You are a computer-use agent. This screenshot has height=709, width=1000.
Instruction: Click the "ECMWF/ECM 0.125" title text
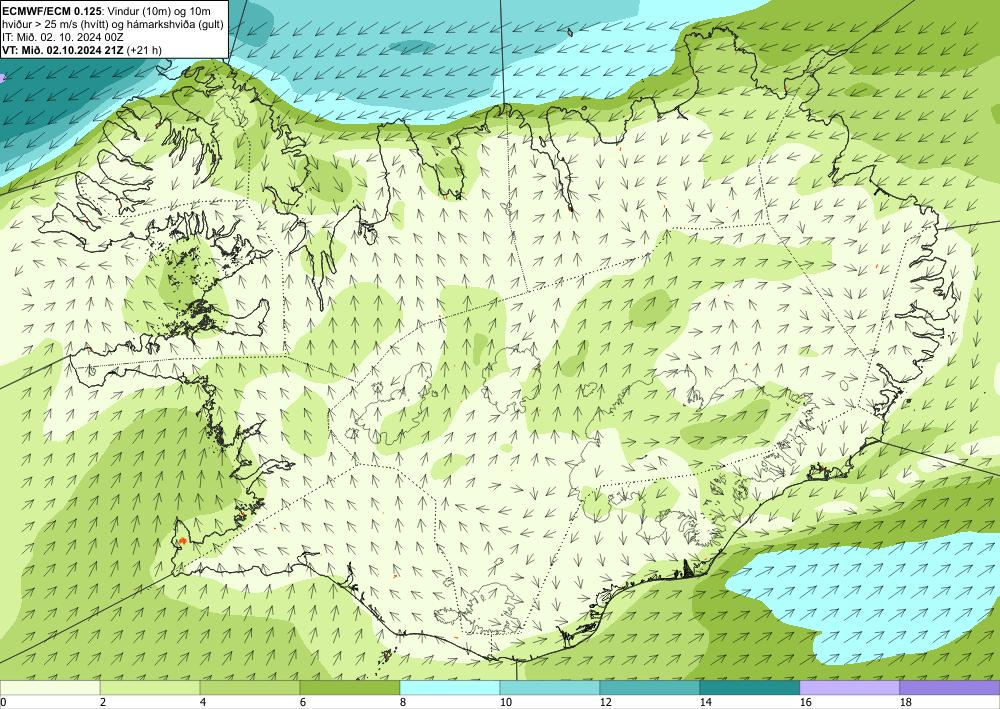[x=51, y=11]
